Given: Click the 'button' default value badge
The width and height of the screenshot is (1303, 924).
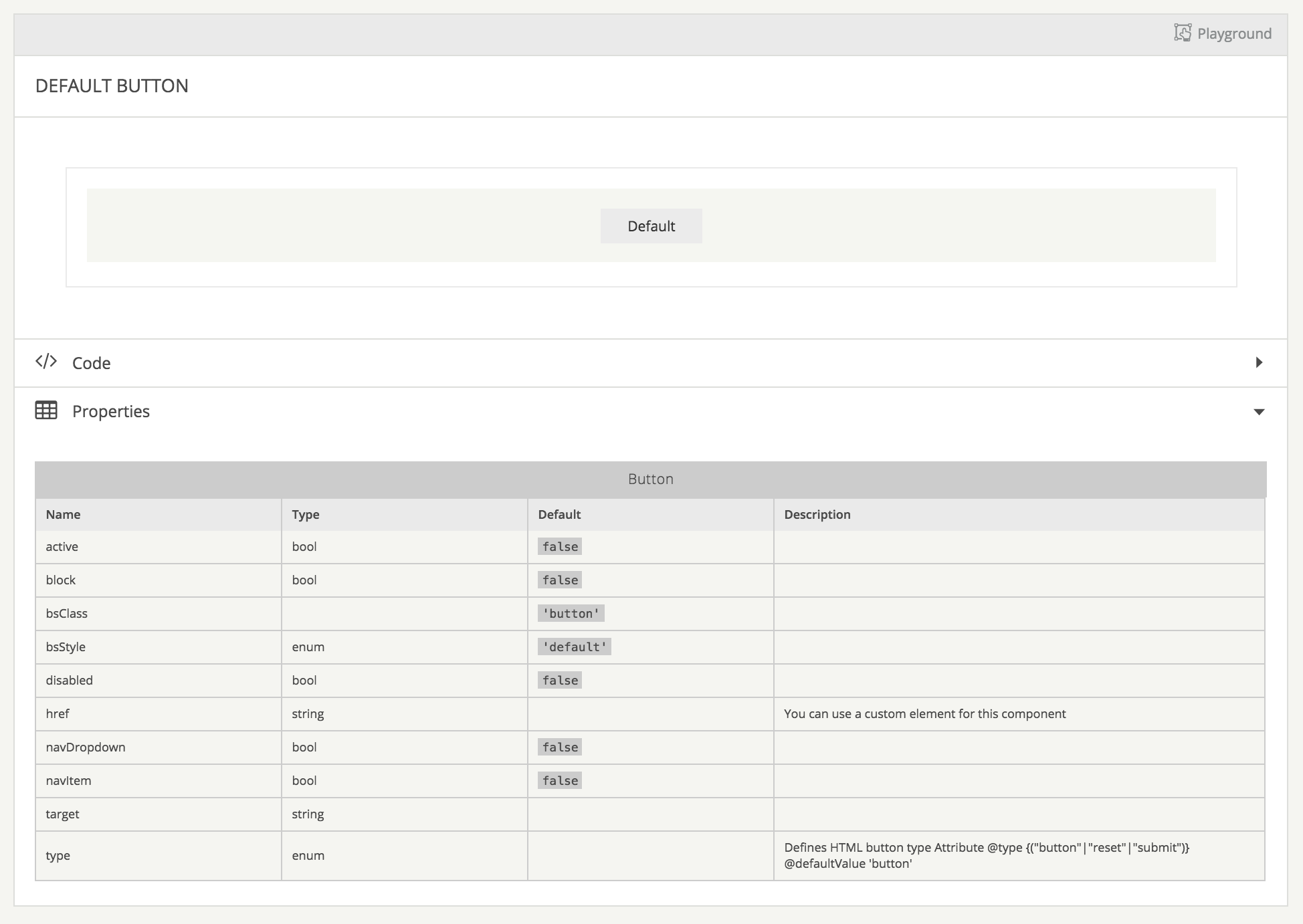Looking at the screenshot, I should tap(571, 614).
